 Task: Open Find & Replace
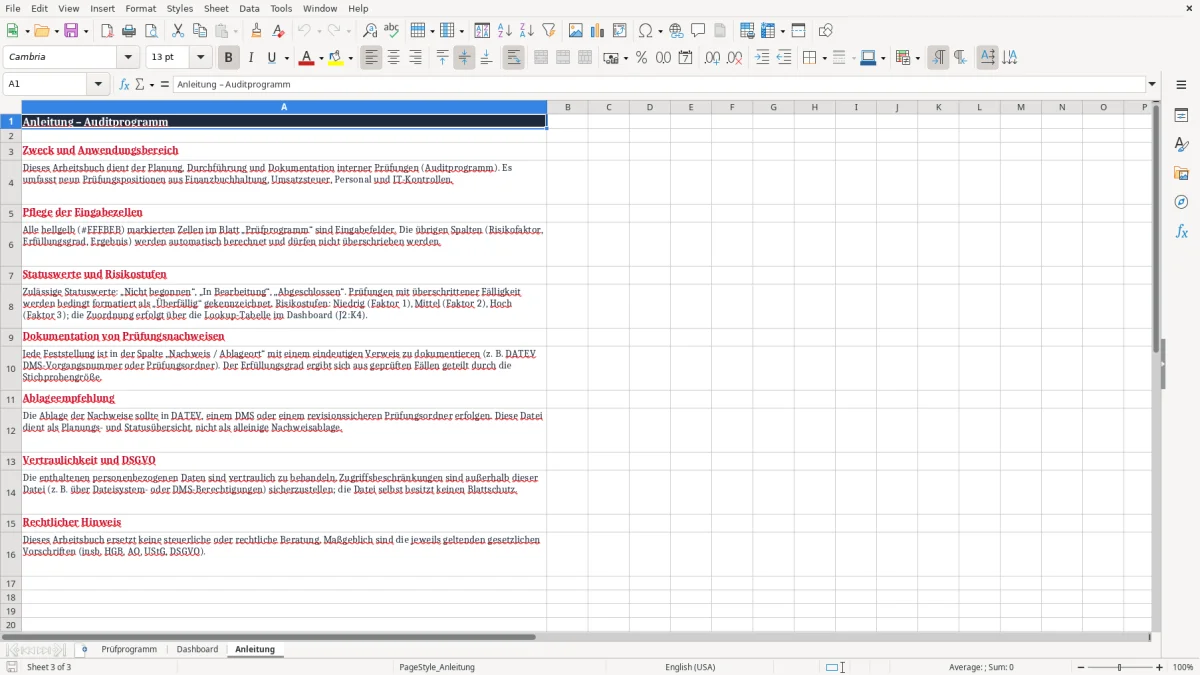[370, 31]
